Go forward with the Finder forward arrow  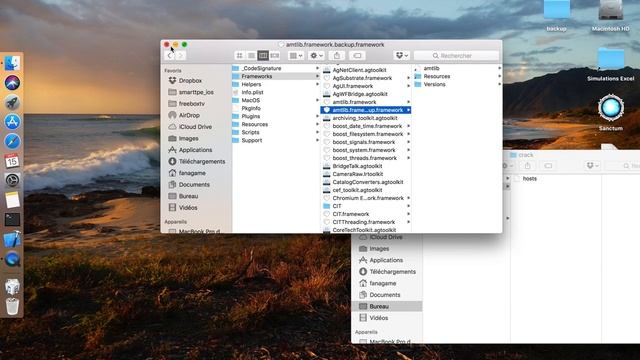click(x=180, y=56)
